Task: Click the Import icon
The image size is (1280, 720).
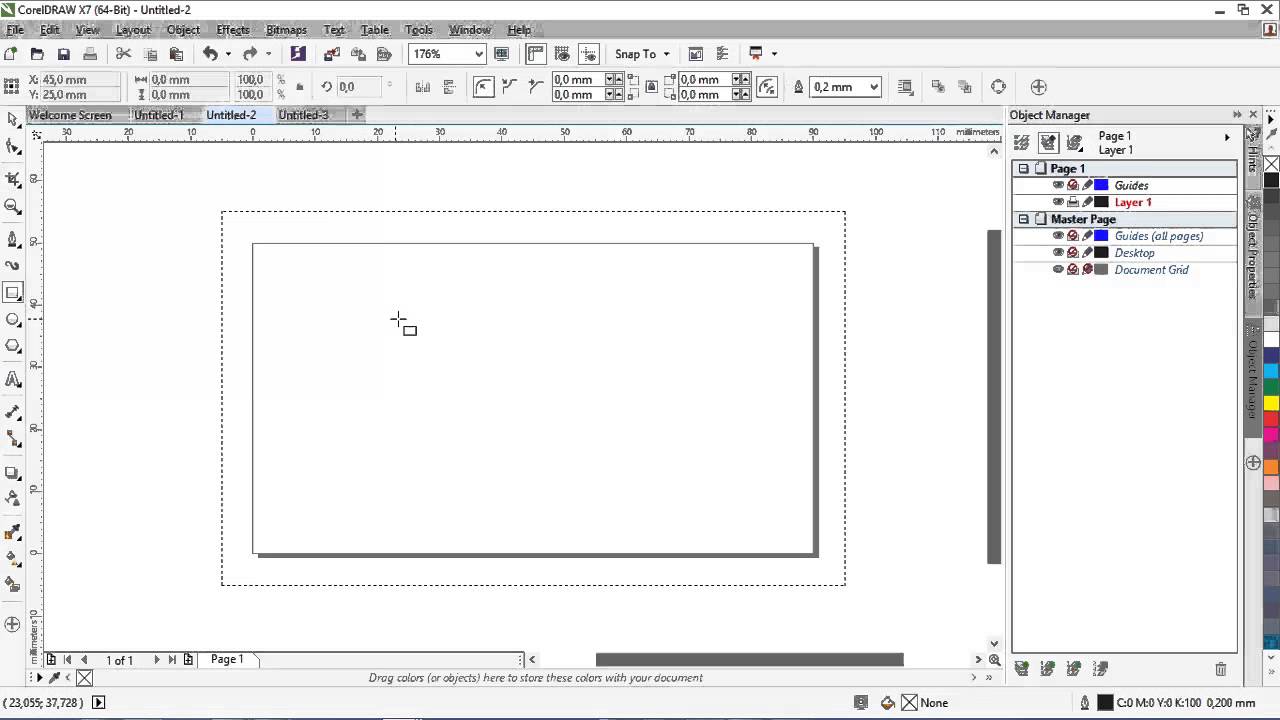Action: [x=332, y=54]
